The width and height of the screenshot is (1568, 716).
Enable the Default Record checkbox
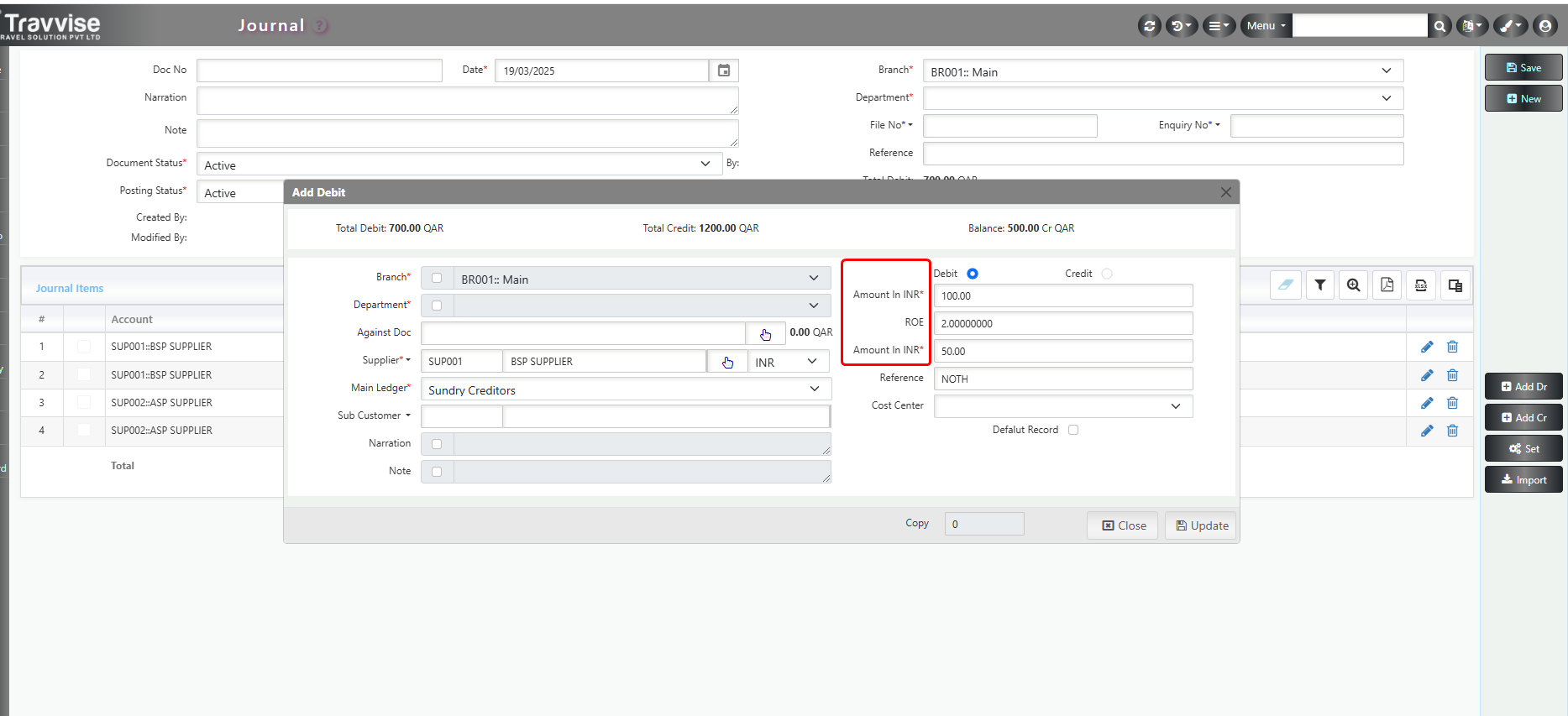click(1073, 430)
